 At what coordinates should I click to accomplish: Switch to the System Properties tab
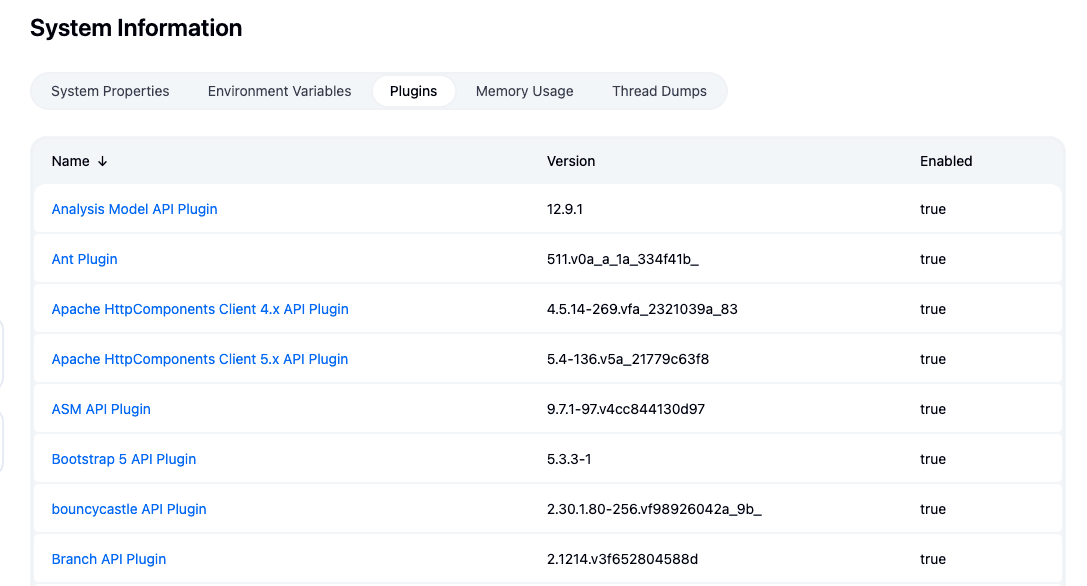[x=110, y=91]
